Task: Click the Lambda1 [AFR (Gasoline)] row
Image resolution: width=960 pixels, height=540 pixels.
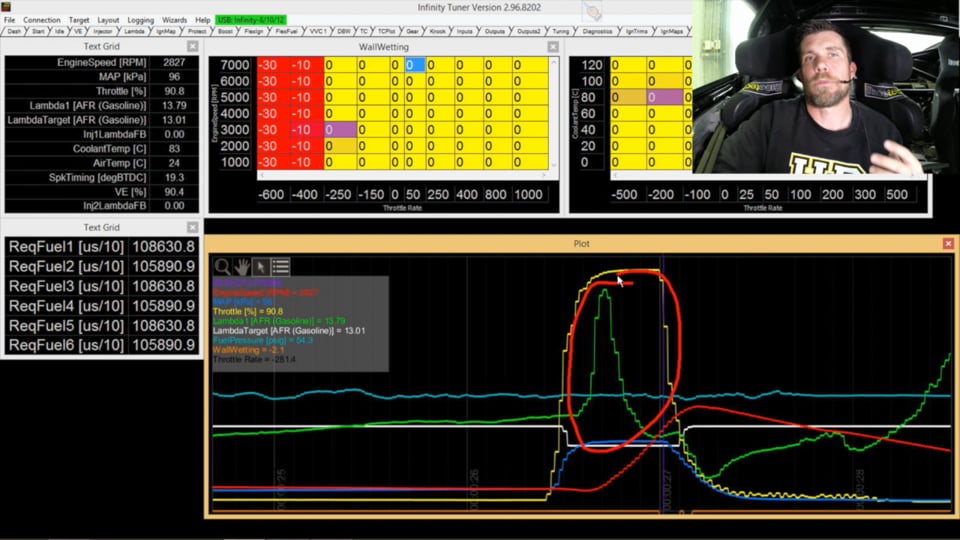Action: click(102, 105)
